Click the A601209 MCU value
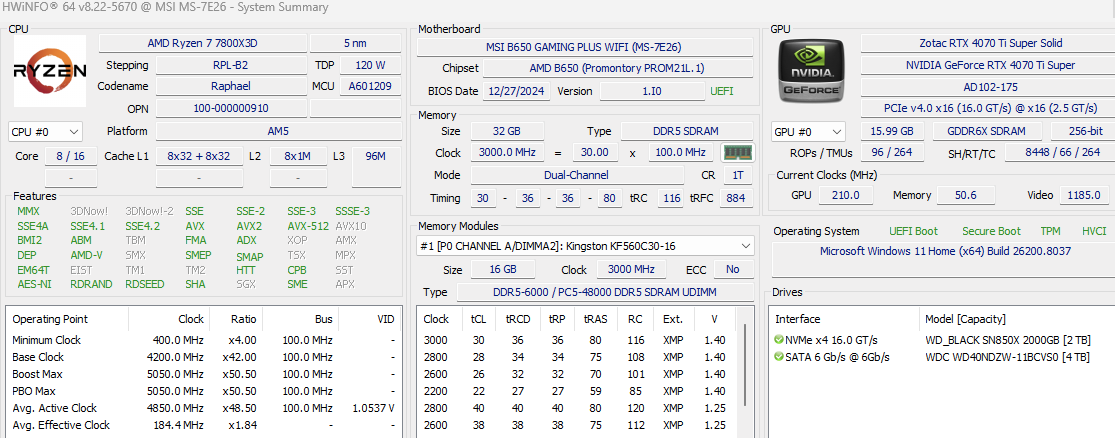The width and height of the screenshot is (1115, 438). (x=370, y=87)
